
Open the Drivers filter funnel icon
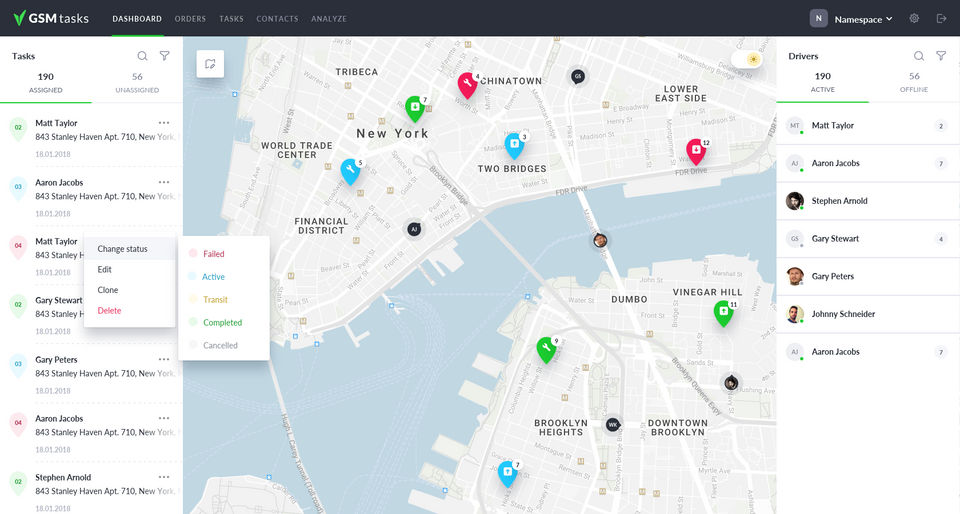(x=941, y=56)
